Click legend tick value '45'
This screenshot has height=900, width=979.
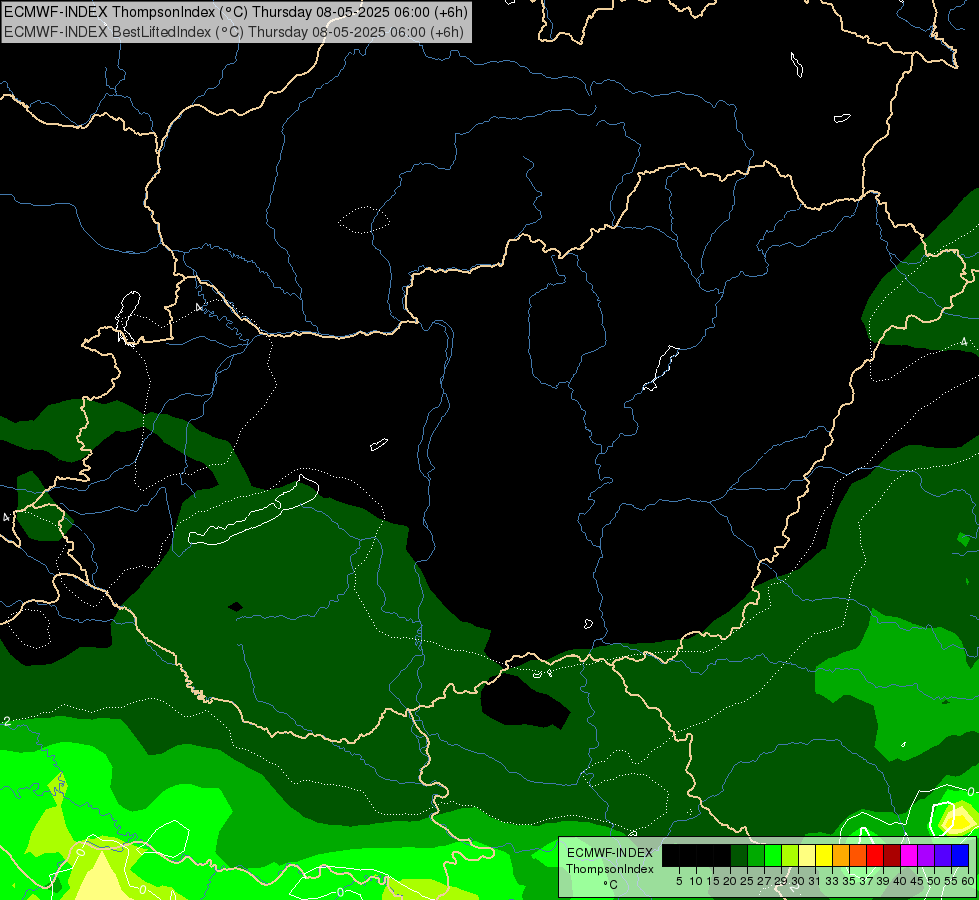click(917, 881)
